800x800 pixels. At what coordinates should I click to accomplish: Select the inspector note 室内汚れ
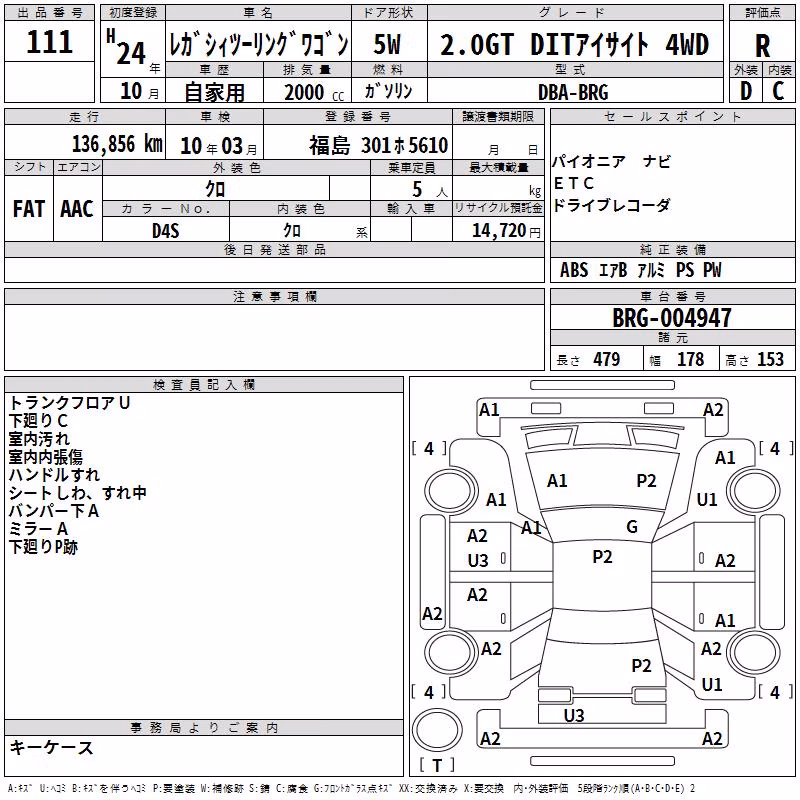click(39, 439)
